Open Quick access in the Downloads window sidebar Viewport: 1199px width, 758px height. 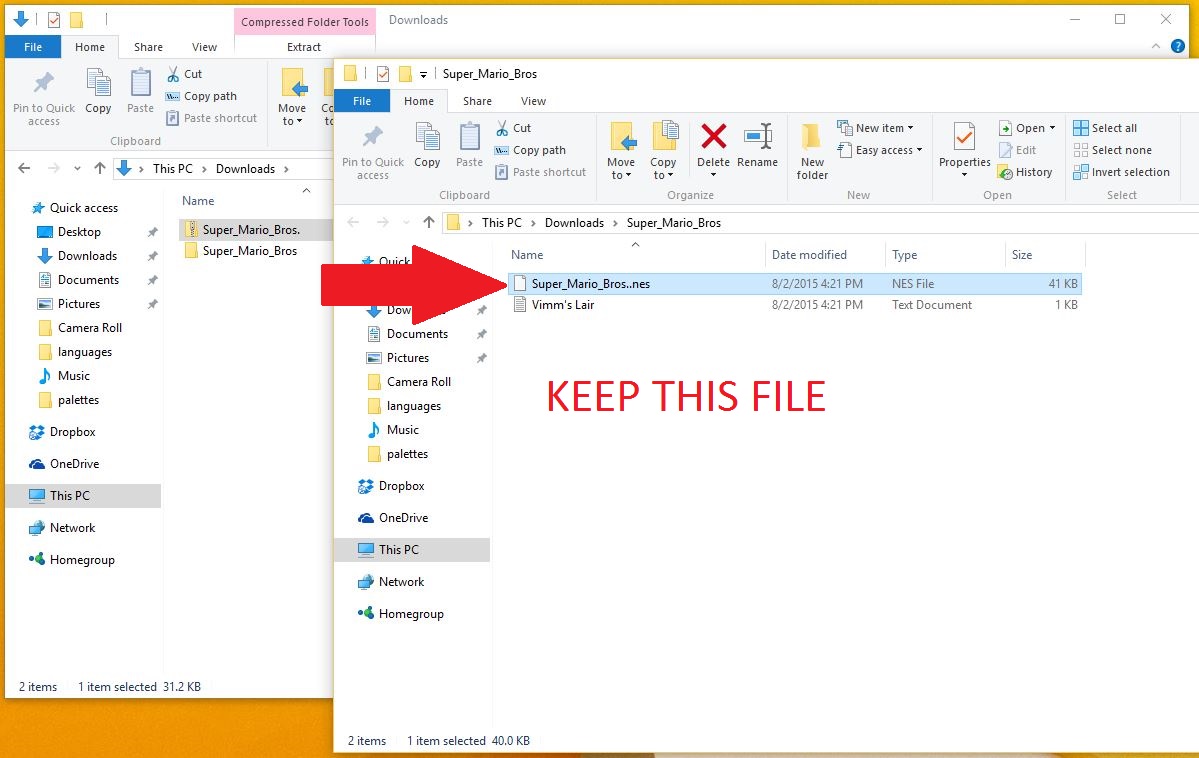click(x=83, y=208)
